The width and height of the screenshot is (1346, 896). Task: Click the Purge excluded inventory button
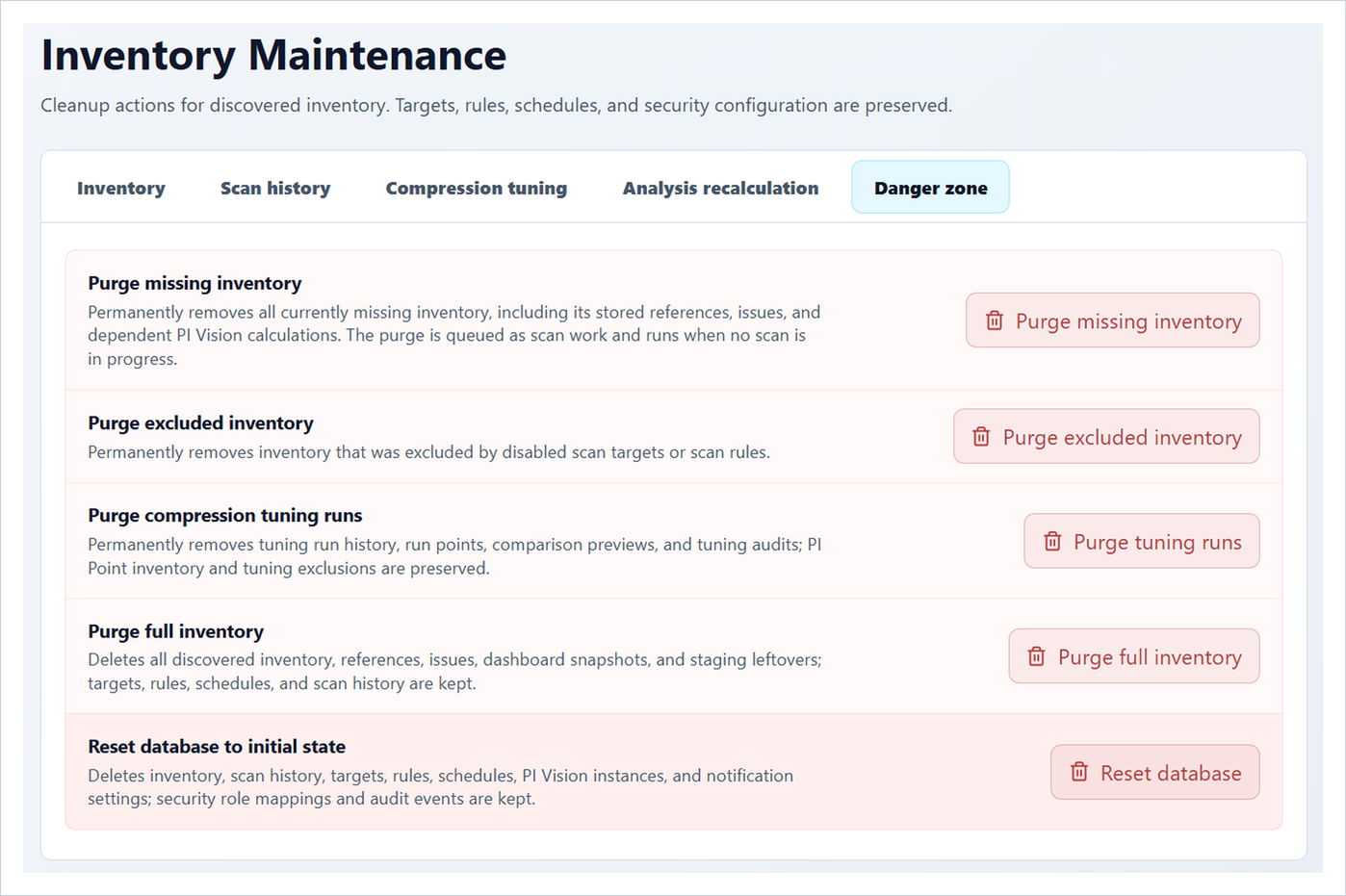click(1106, 437)
